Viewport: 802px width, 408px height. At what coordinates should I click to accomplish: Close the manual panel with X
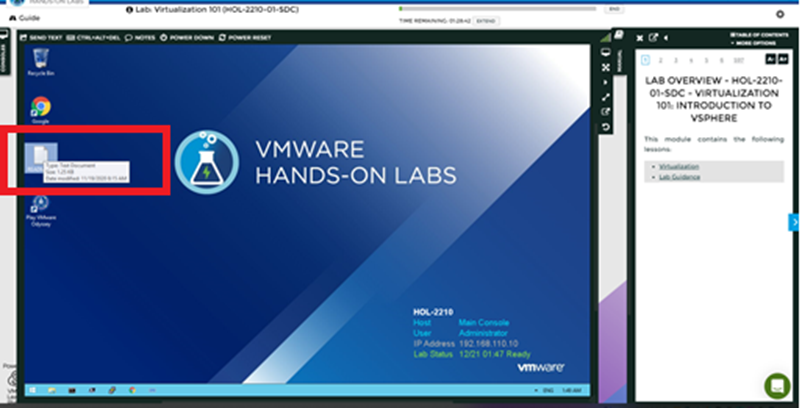tap(639, 38)
